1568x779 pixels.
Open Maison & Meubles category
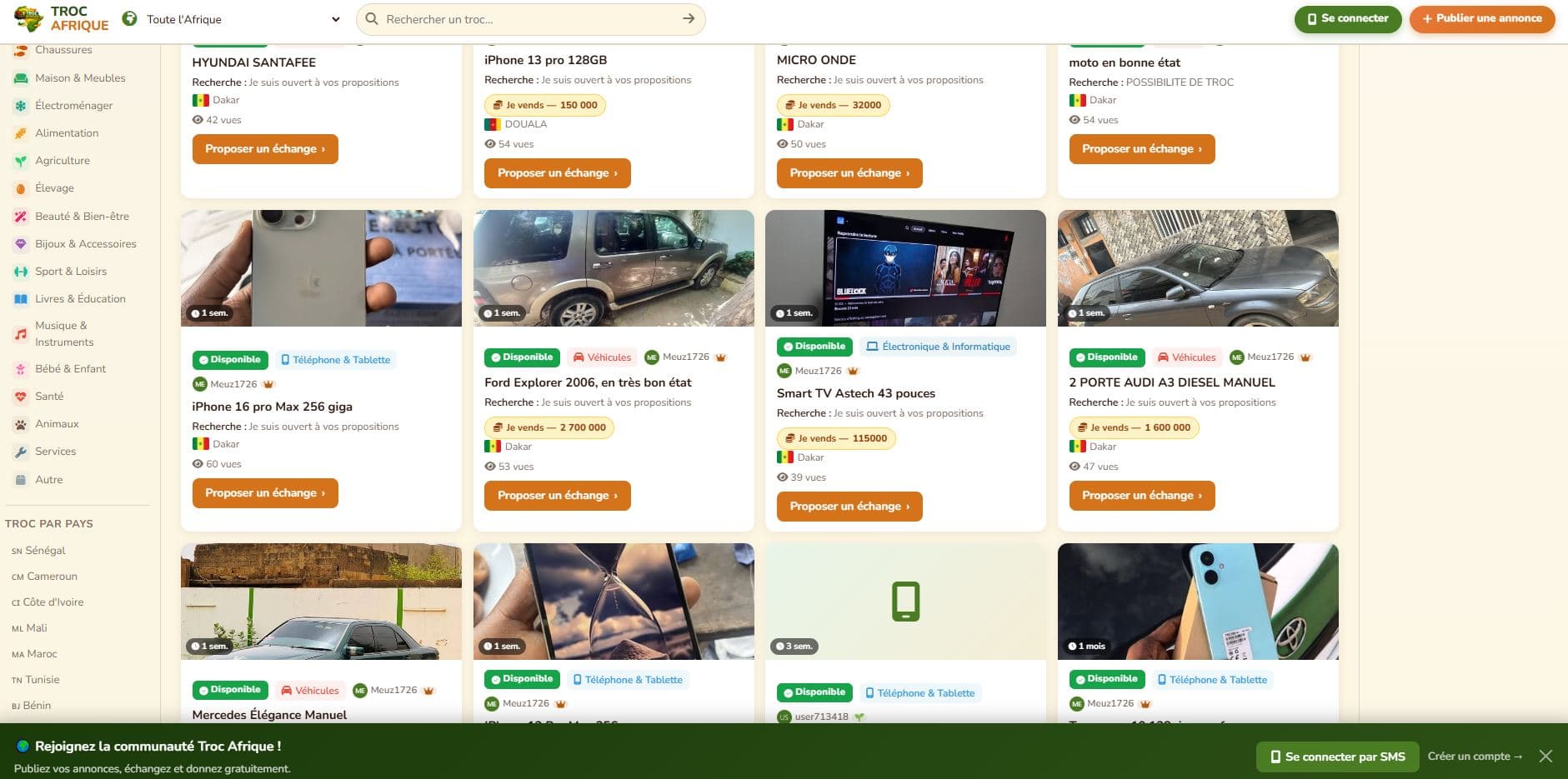pyautogui.click(x=80, y=78)
